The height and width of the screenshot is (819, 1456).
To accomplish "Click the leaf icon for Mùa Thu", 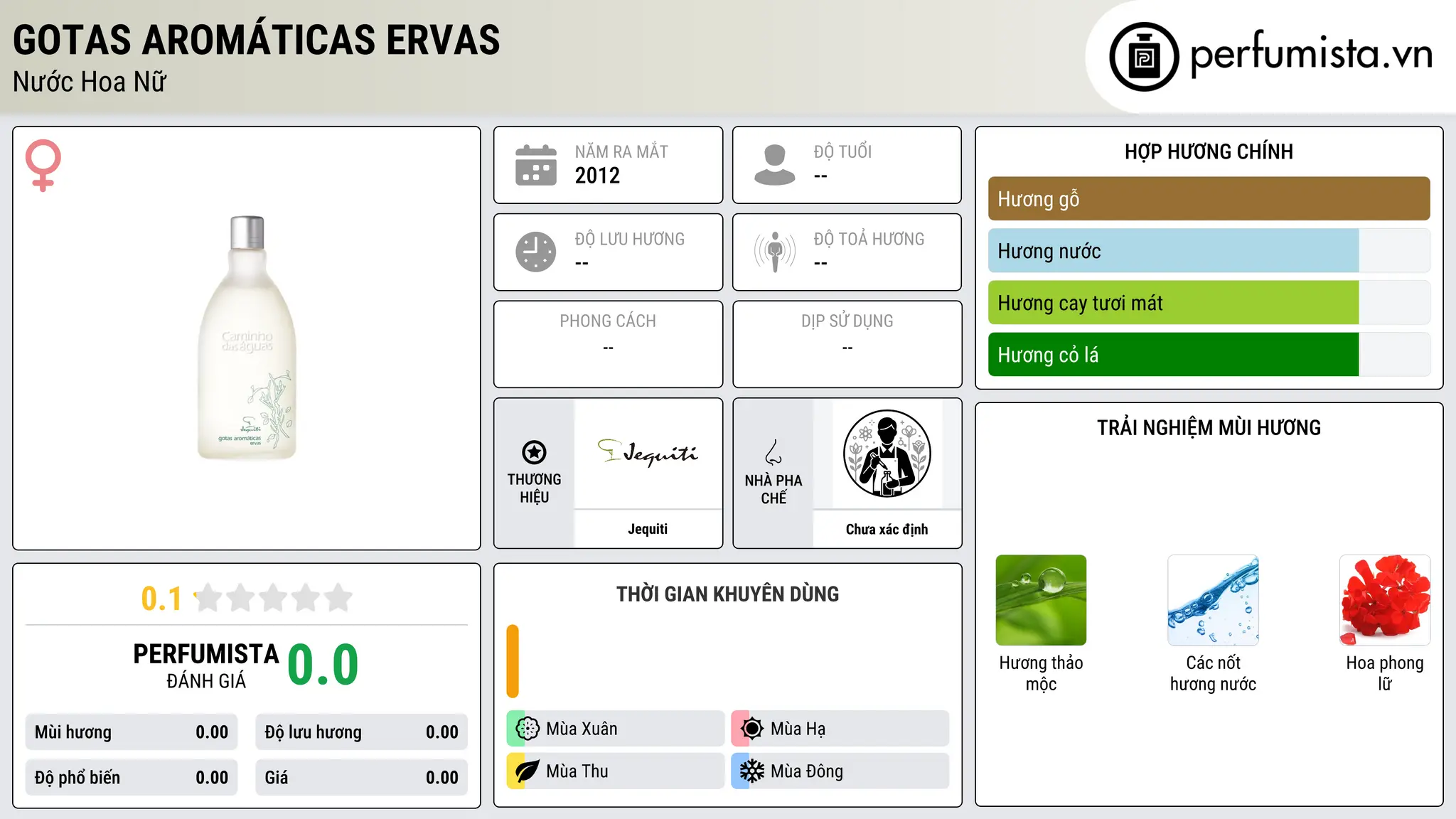I will coord(528,771).
